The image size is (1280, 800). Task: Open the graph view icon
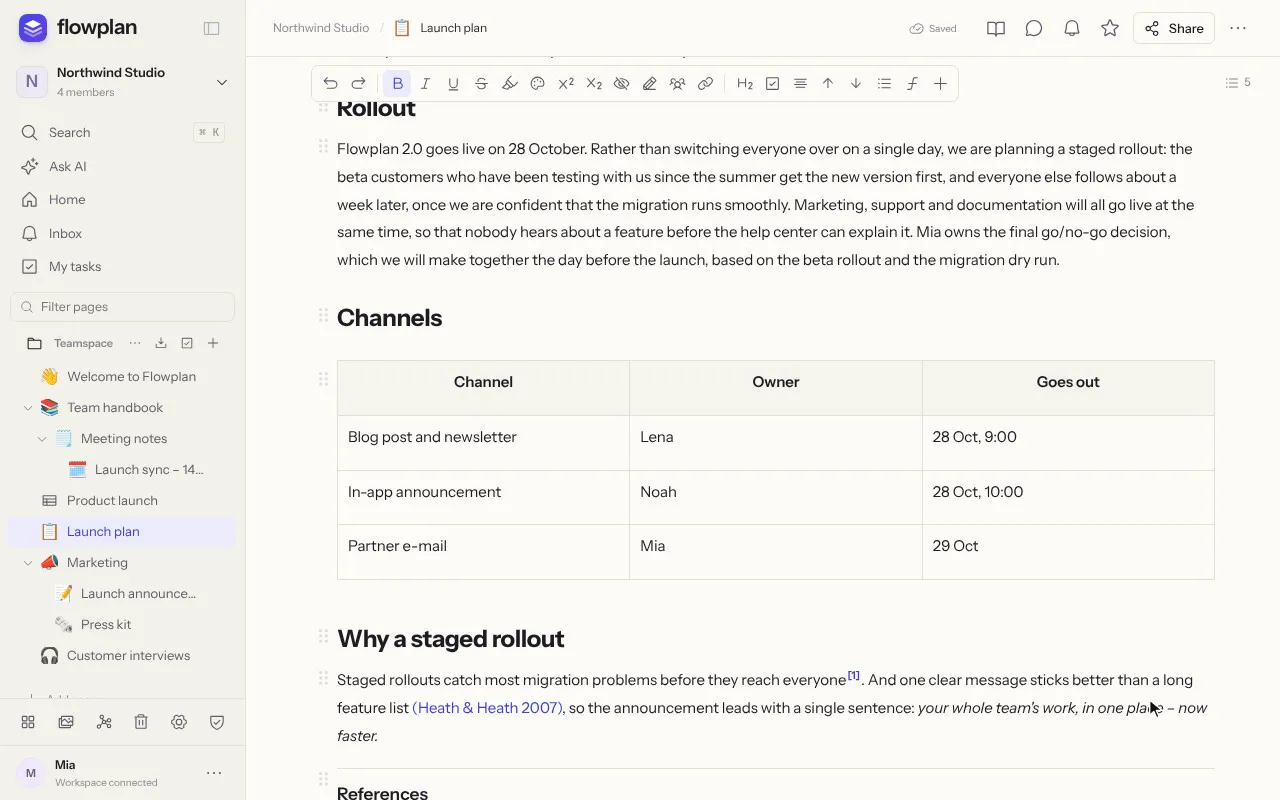tap(104, 722)
